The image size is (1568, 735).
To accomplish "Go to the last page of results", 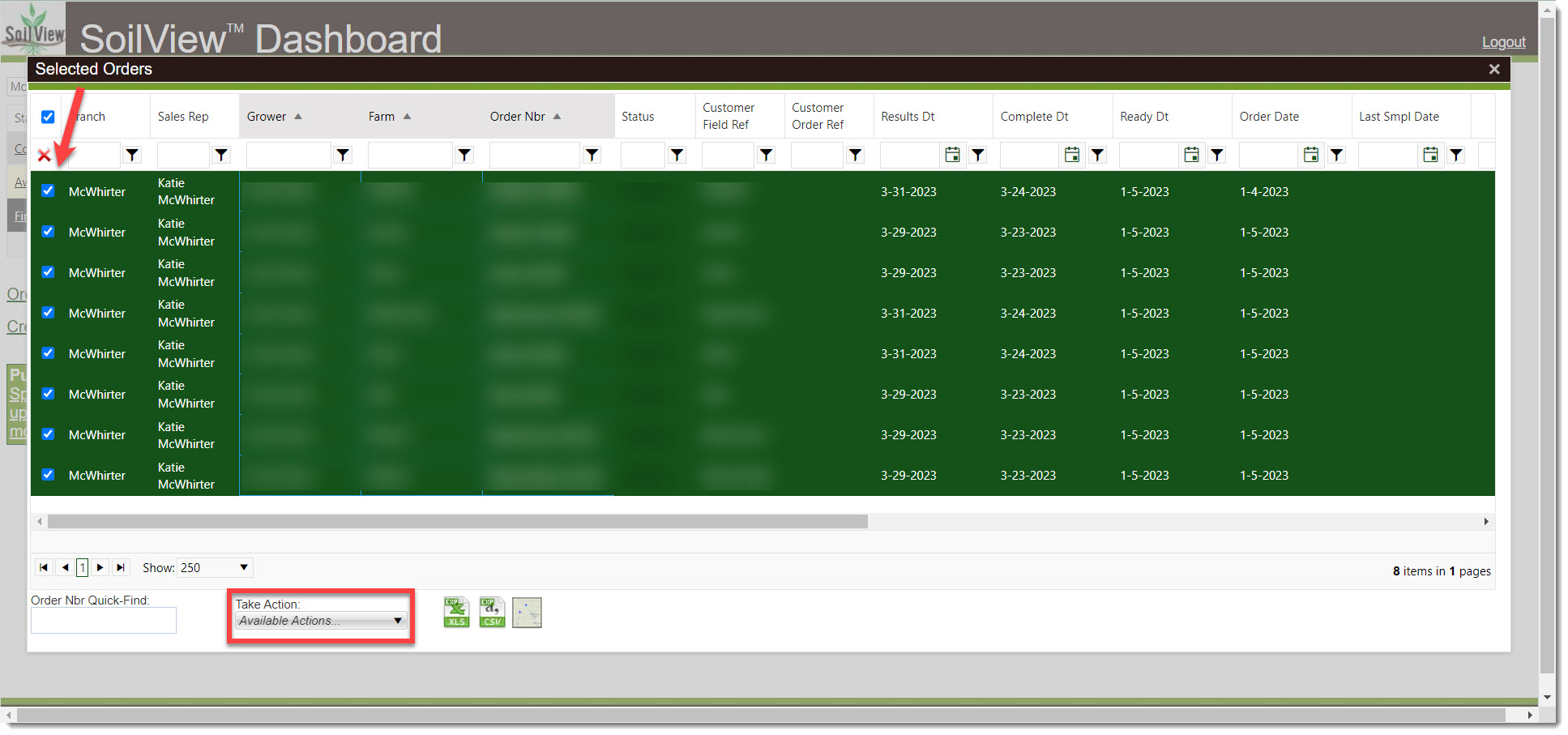I will [121, 567].
